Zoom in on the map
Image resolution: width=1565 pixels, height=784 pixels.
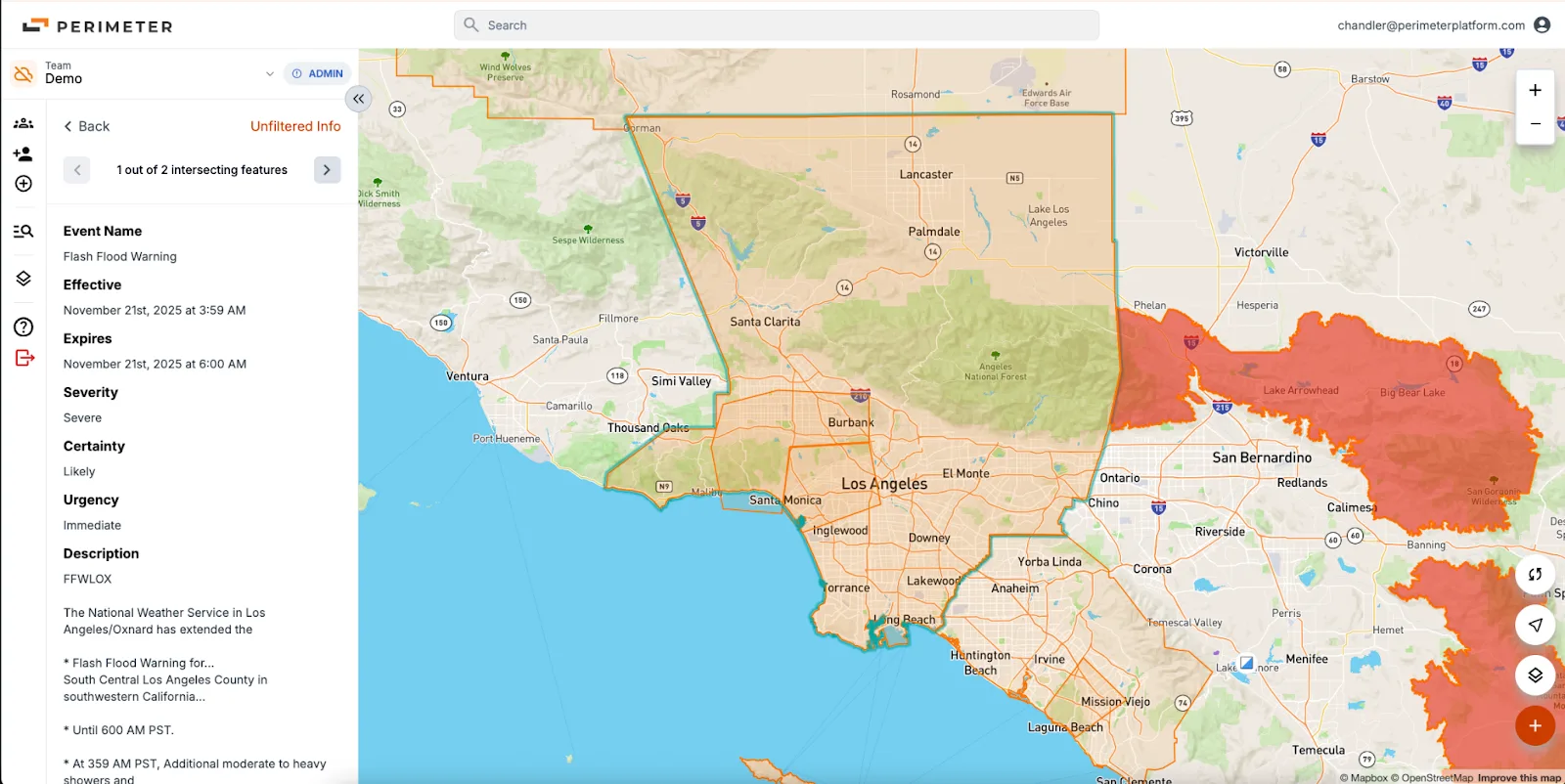point(1535,90)
